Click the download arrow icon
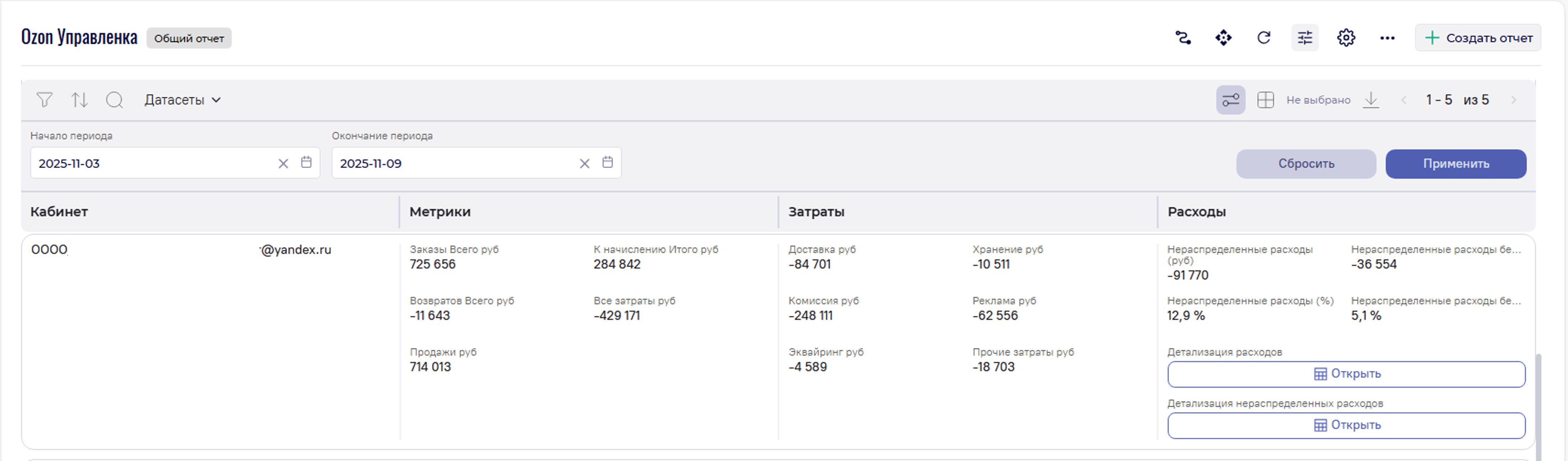Image resolution: width=1568 pixels, height=461 pixels. coord(1371,100)
